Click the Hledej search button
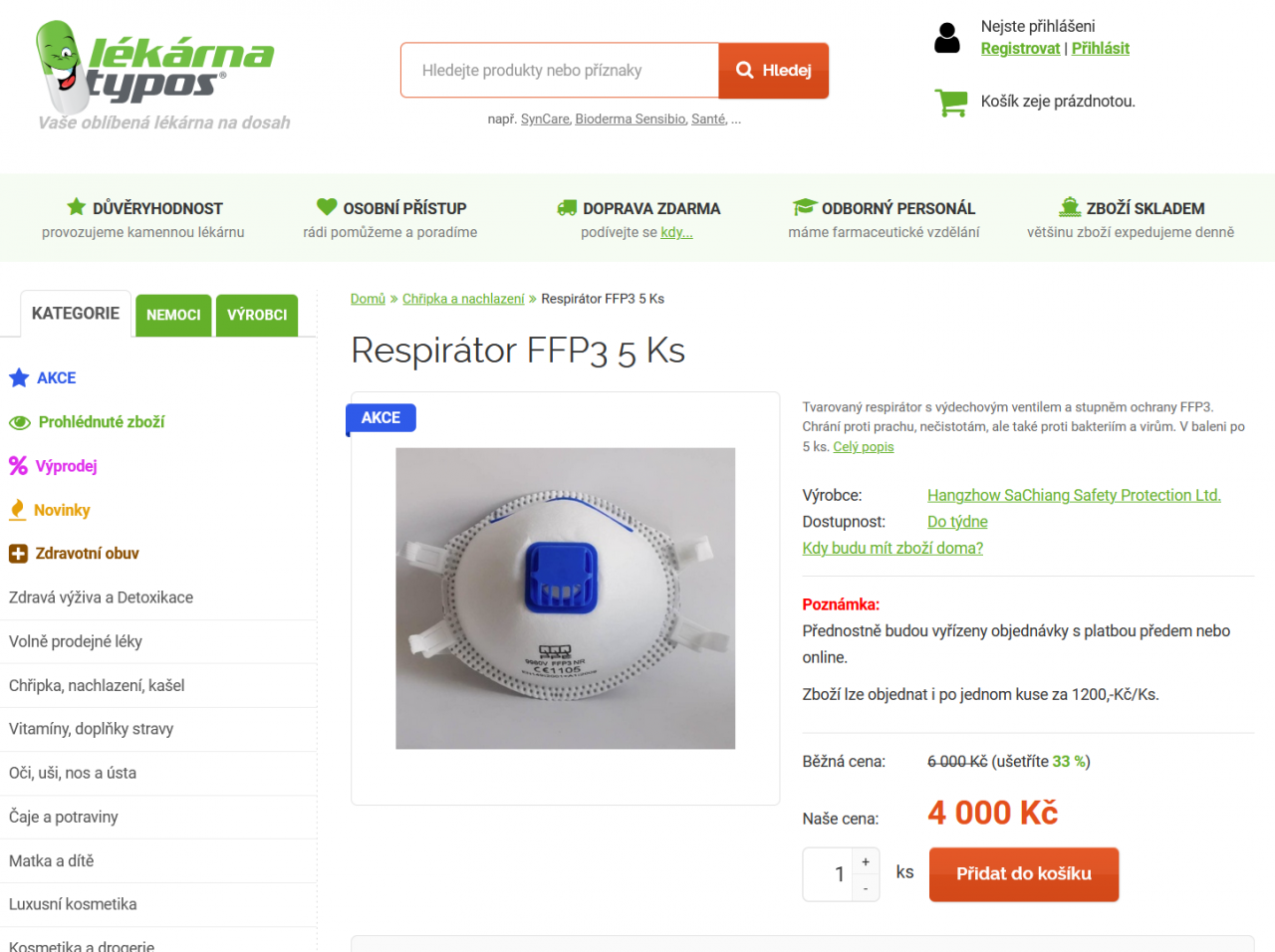Viewport: 1275px width, 952px height. 774,71
